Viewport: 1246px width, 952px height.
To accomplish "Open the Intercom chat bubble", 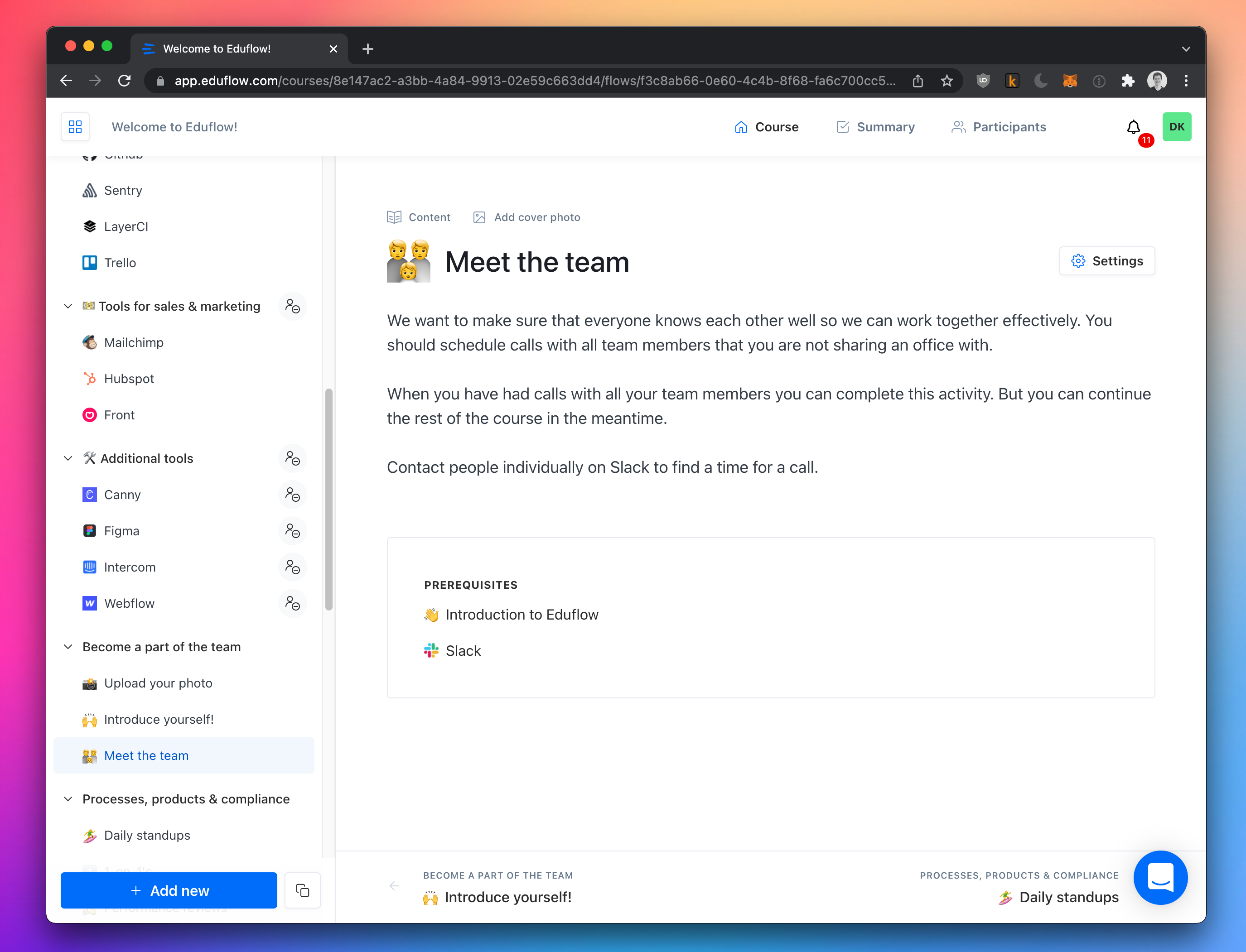I will [1160, 877].
